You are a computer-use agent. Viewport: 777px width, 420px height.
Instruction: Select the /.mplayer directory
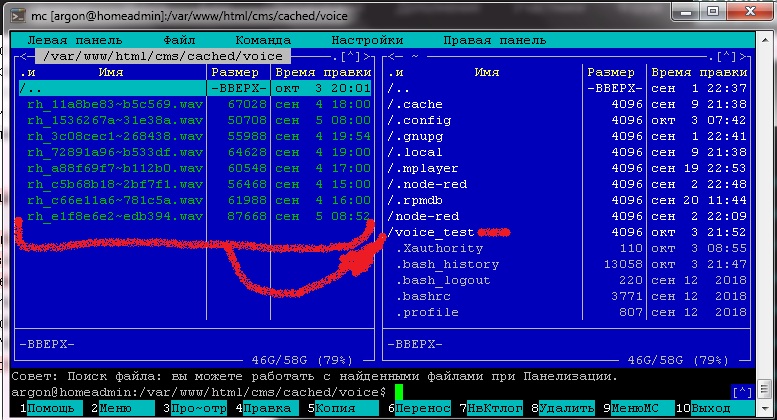pos(423,168)
